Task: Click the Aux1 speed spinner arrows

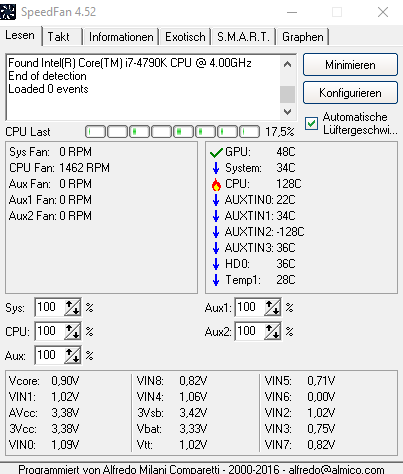Action: point(272,307)
